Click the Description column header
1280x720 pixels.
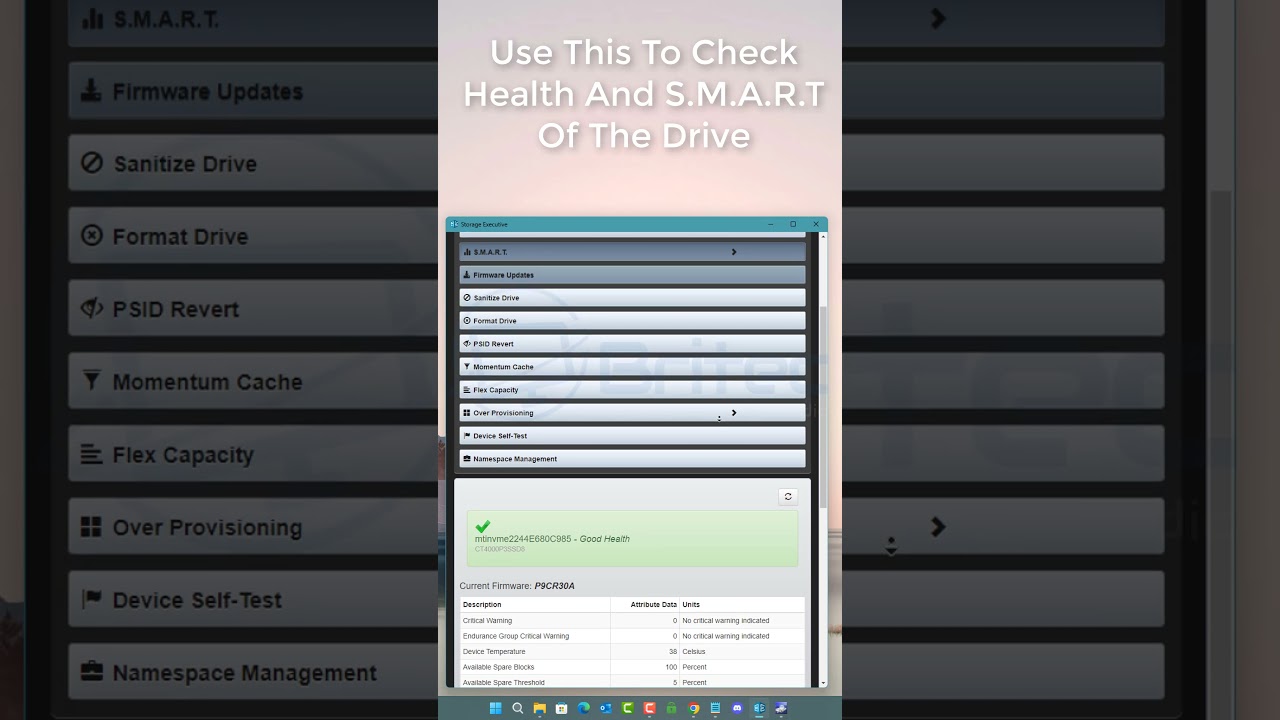[x=482, y=605]
